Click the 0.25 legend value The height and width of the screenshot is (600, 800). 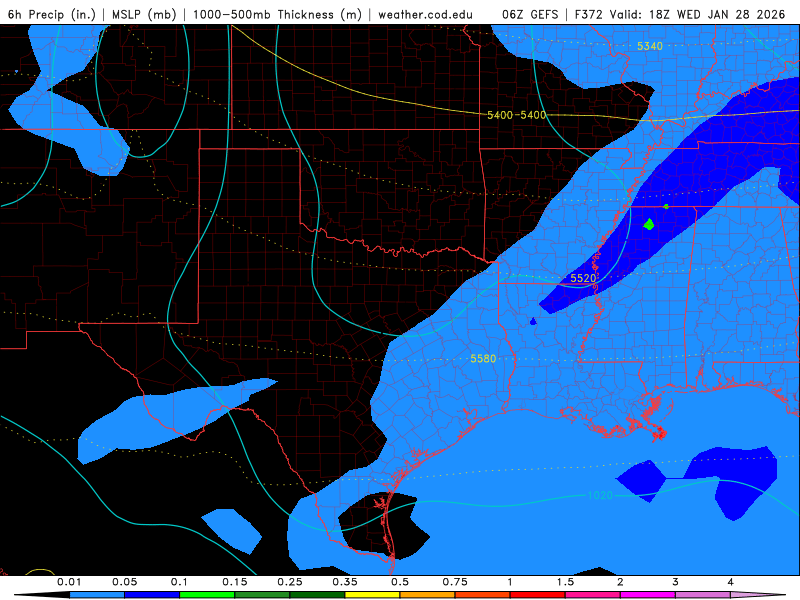290,582
